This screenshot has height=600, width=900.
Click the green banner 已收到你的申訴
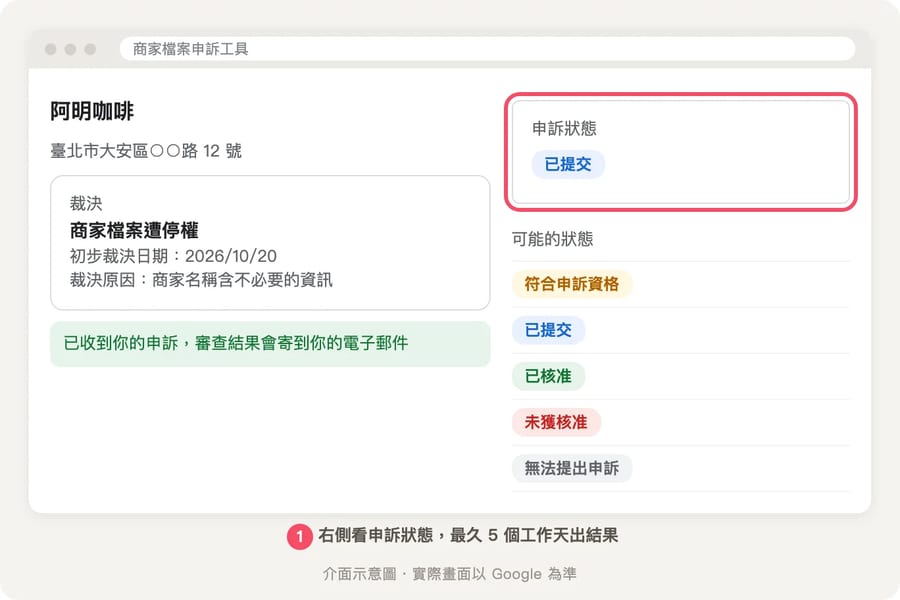pos(270,343)
